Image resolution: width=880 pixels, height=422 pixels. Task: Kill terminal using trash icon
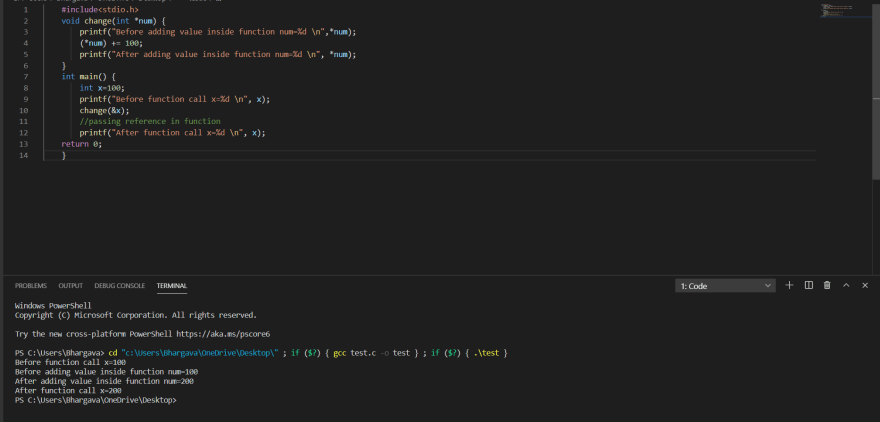tap(827, 285)
